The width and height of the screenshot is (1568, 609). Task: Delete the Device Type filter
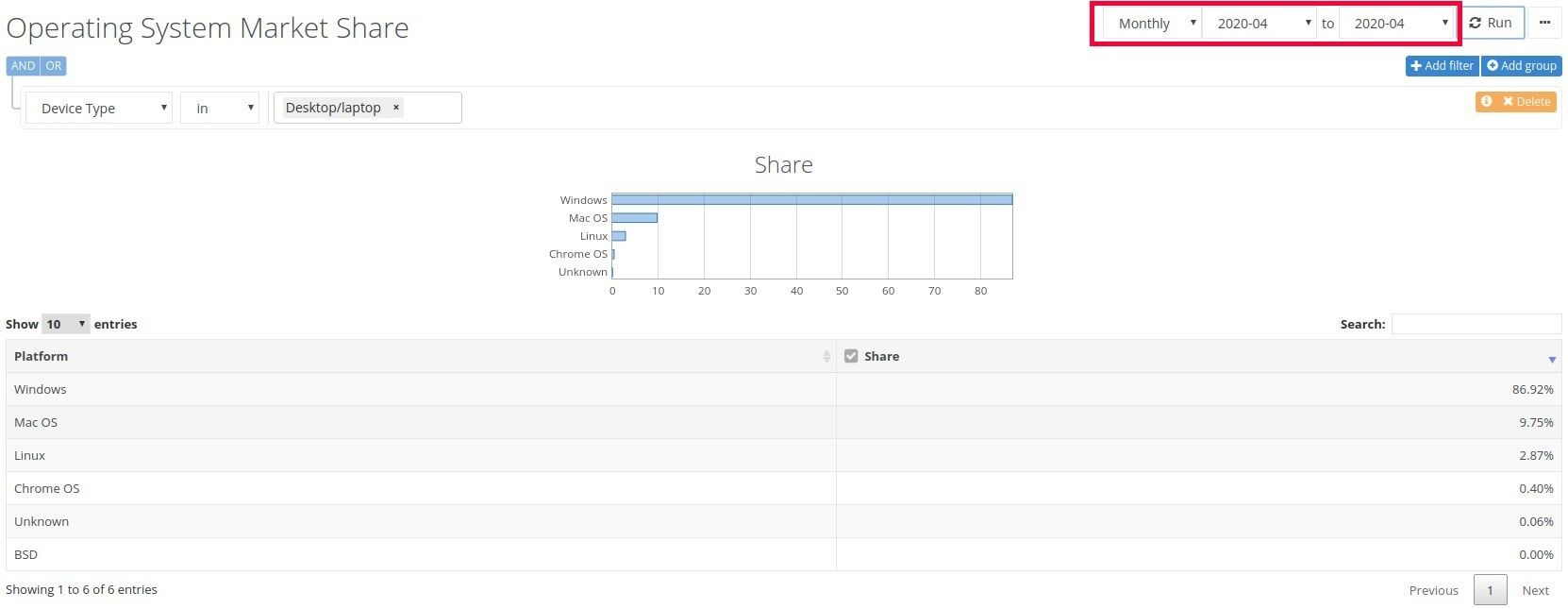click(1526, 101)
